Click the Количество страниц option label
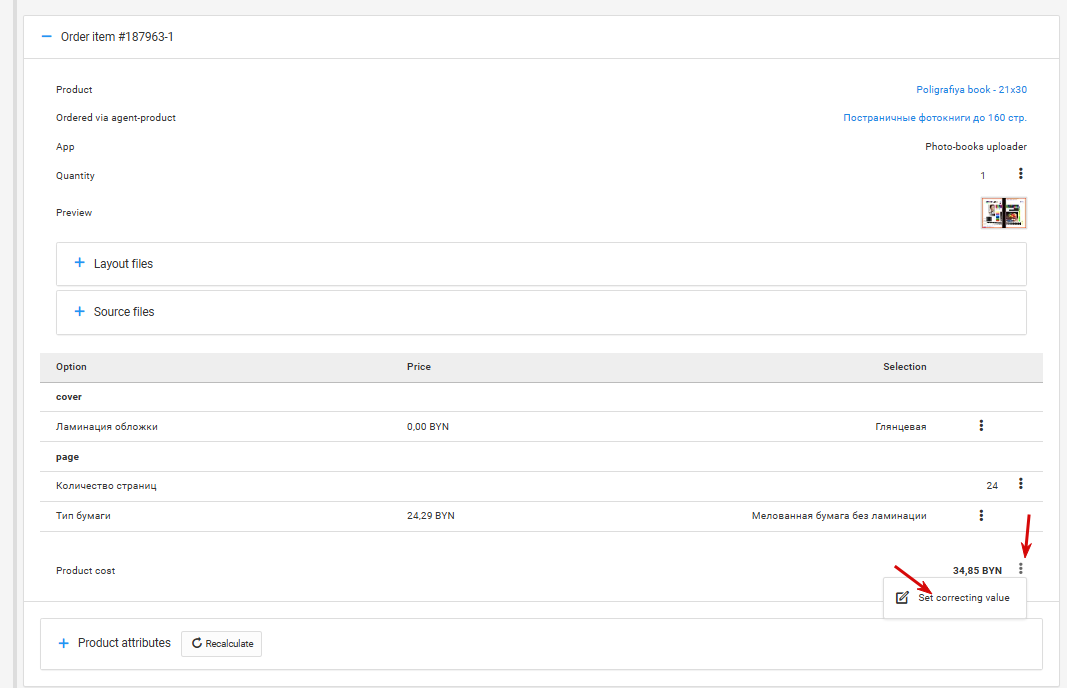Screen dimensions: 1067x688 (106, 486)
